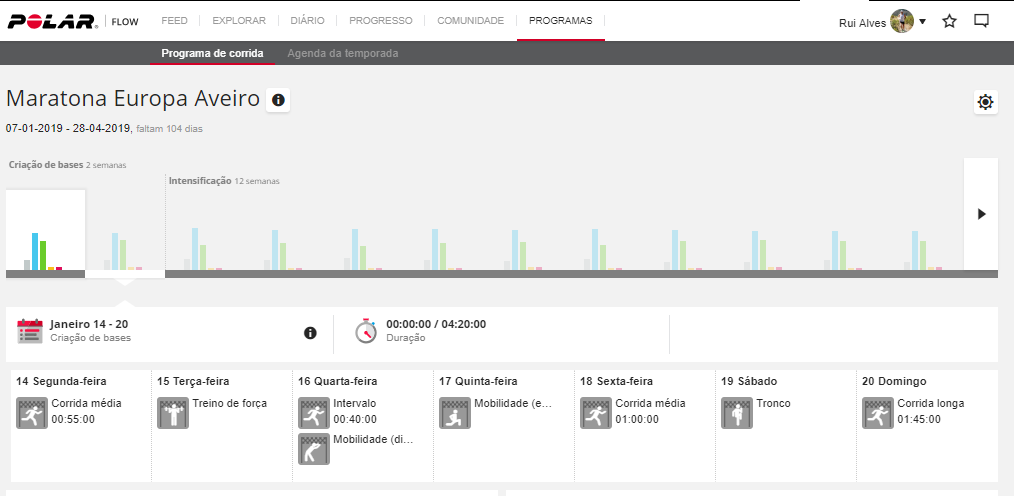This screenshot has height=496, width=1014.
Task: Select Saturday's Tronco core workout icon
Action: point(737,412)
